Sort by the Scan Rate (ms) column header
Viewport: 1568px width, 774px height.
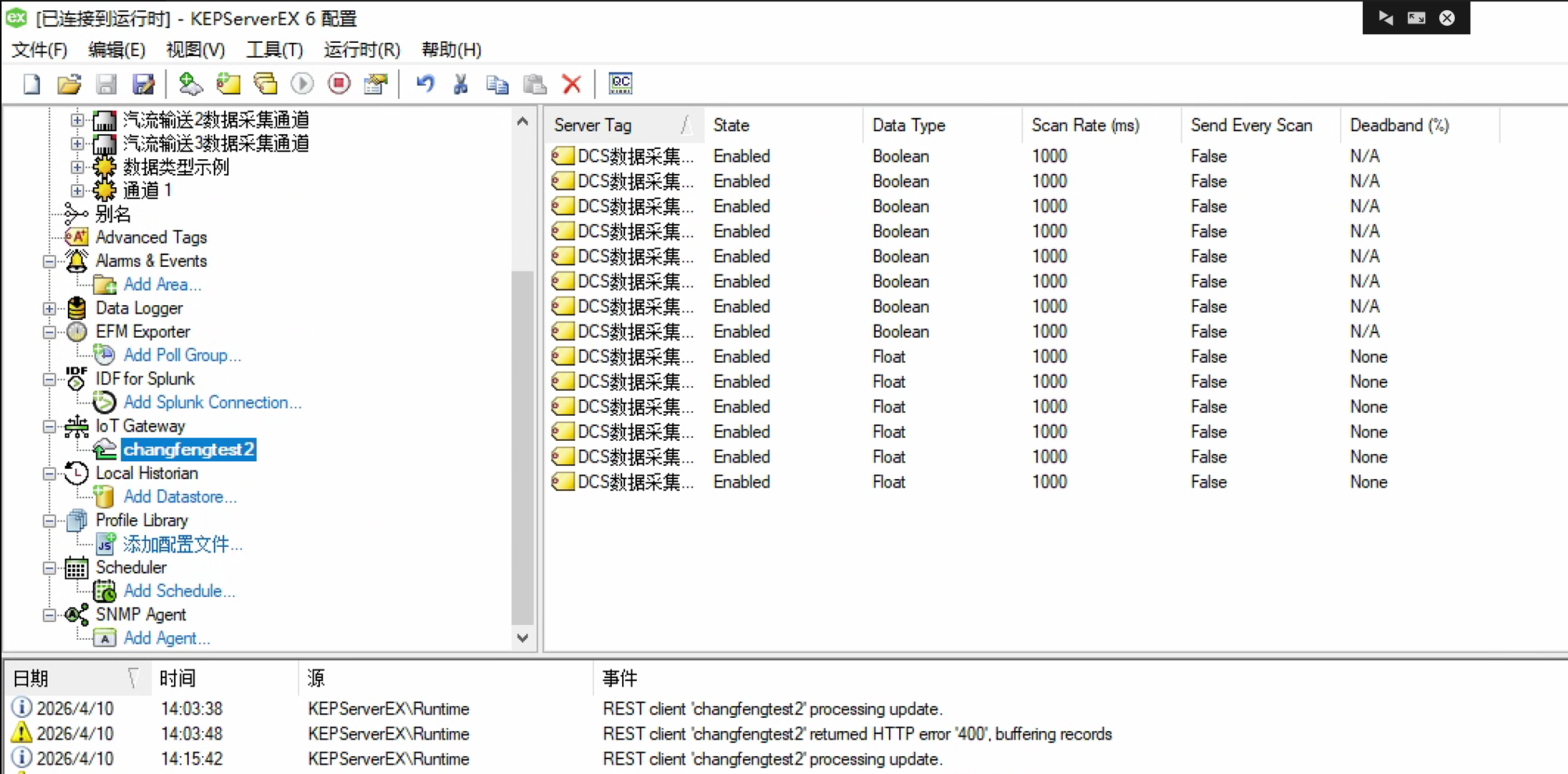pos(1101,126)
